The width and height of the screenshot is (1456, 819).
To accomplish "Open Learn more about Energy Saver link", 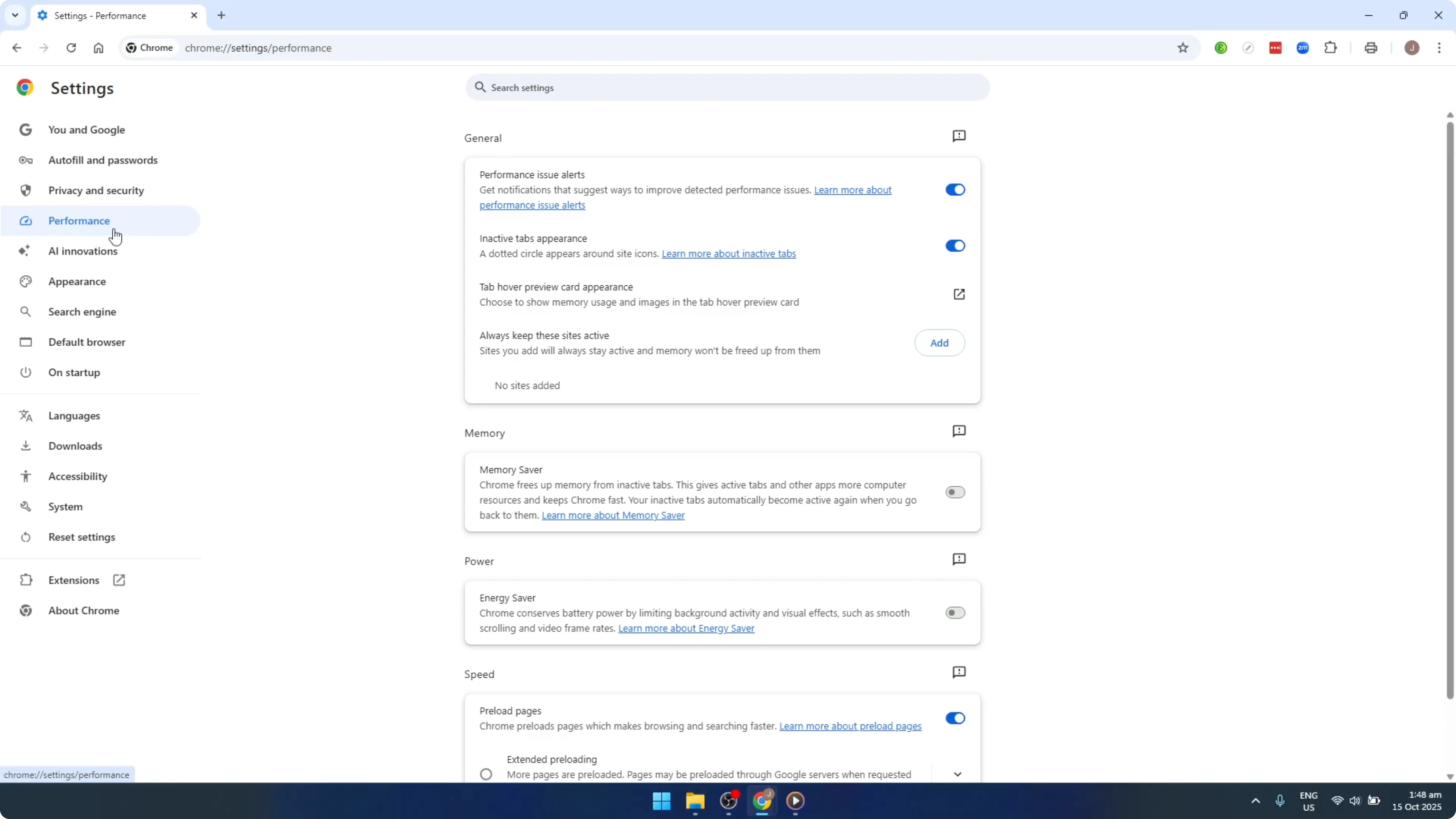I will pyautogui.click(x=686, y=629).
